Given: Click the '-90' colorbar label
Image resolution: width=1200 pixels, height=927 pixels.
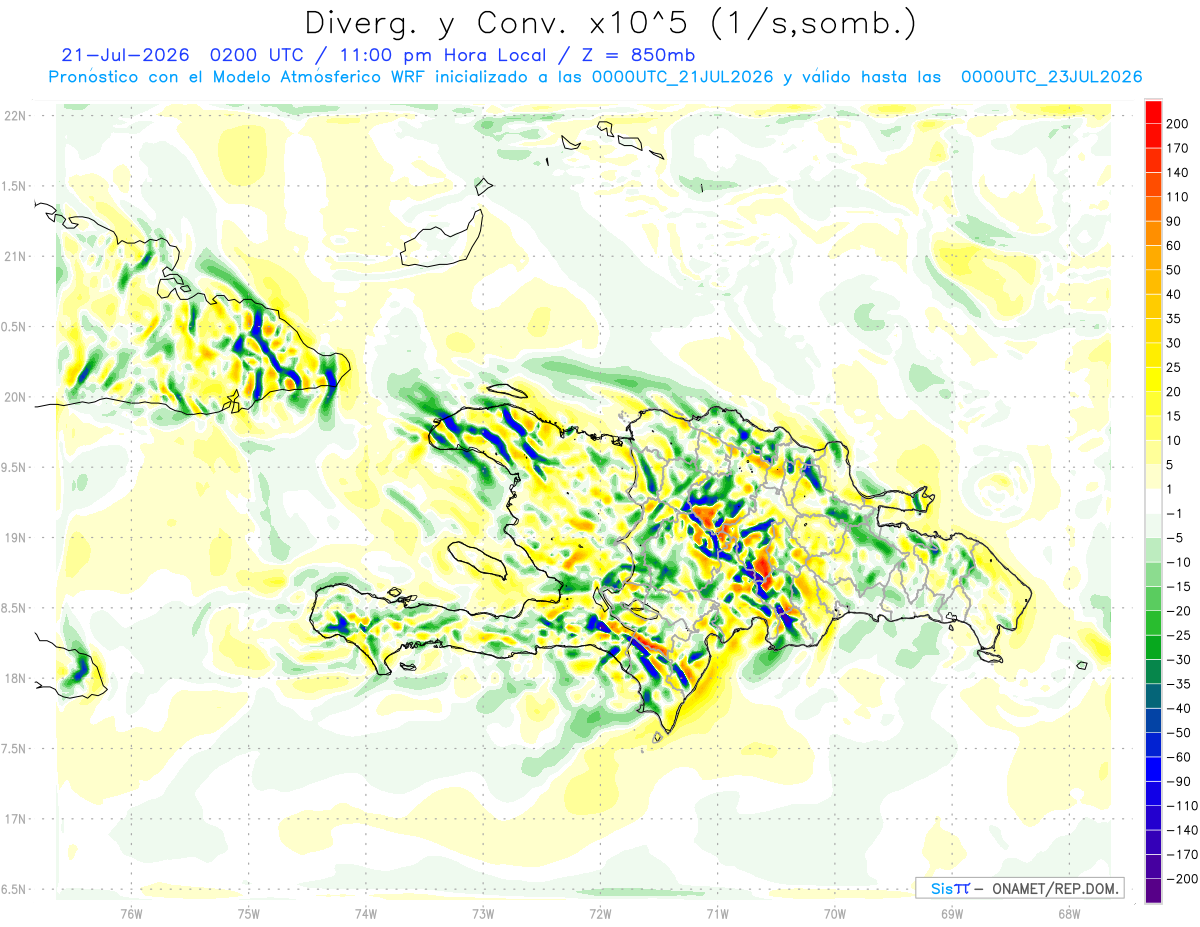Looking at the screenshot, I should tap(1179, 782).
